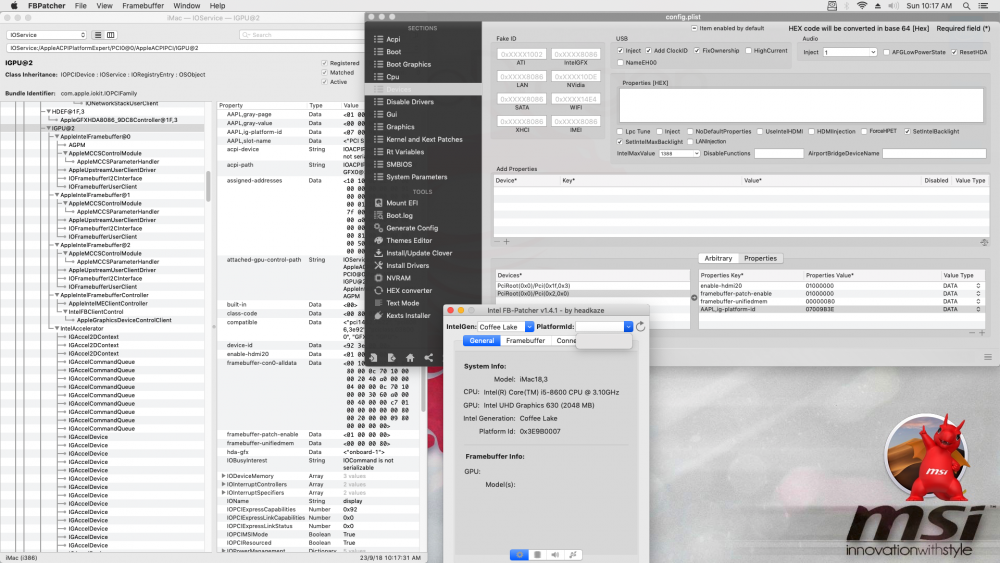Click the IntelGFX fake ID field
Screen dimensions: 1000x563
click(x=575, y=55)
